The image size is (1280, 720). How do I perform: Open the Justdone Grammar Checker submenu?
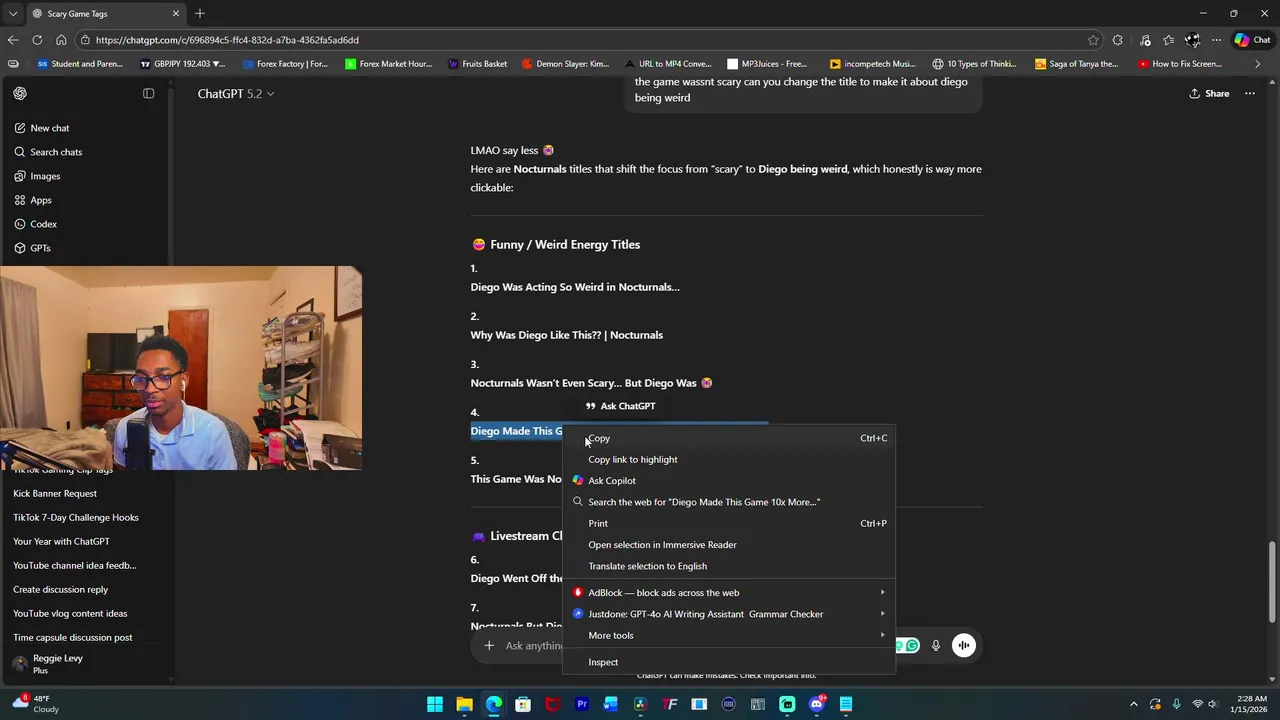729,614
